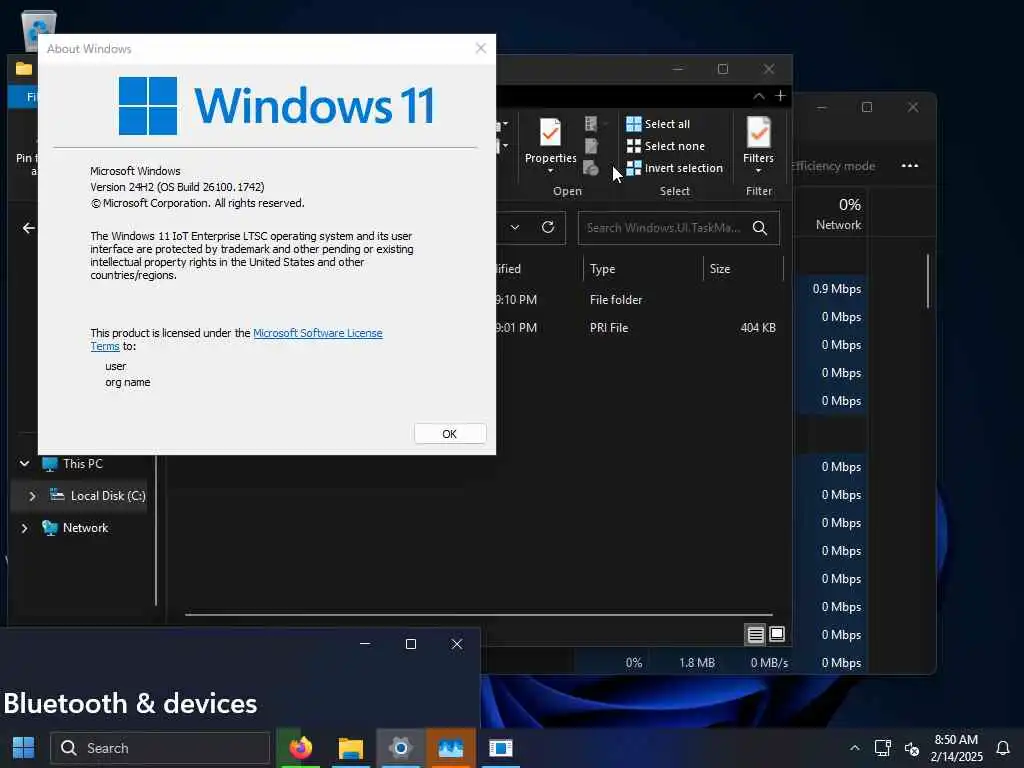The height and width of the screenshot is (768, 1024).
Task: Refresh the File Explorer folder view
Action: pos(548,227)
